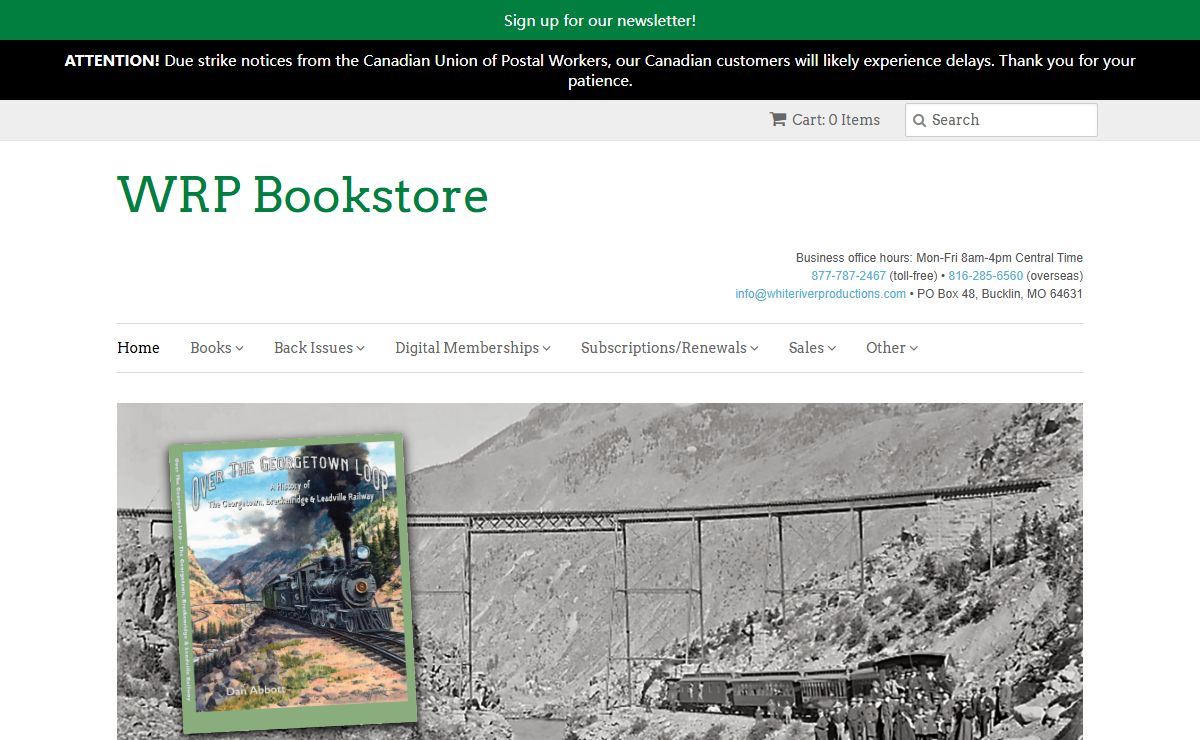Expand the Sales chevron arrow

pyautogui.click(x=831, y=349)
